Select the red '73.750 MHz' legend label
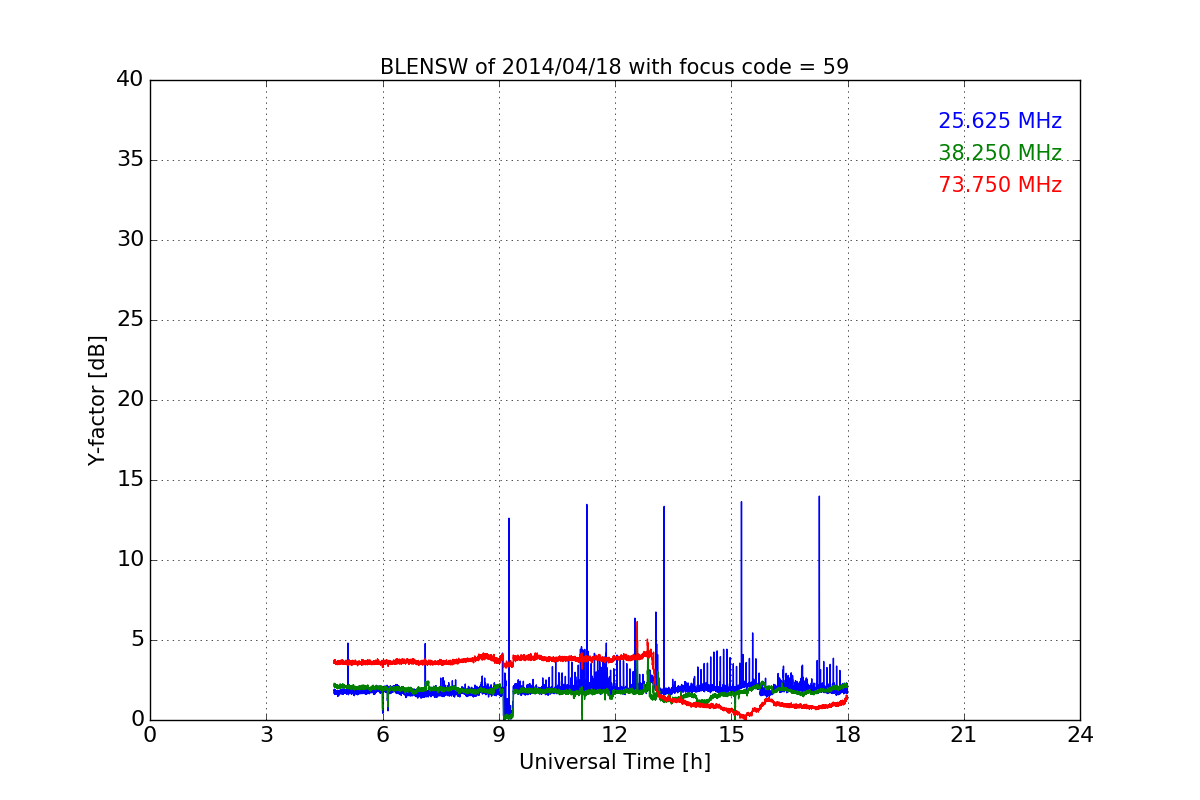1200x800 pixels. [1000, 185]
